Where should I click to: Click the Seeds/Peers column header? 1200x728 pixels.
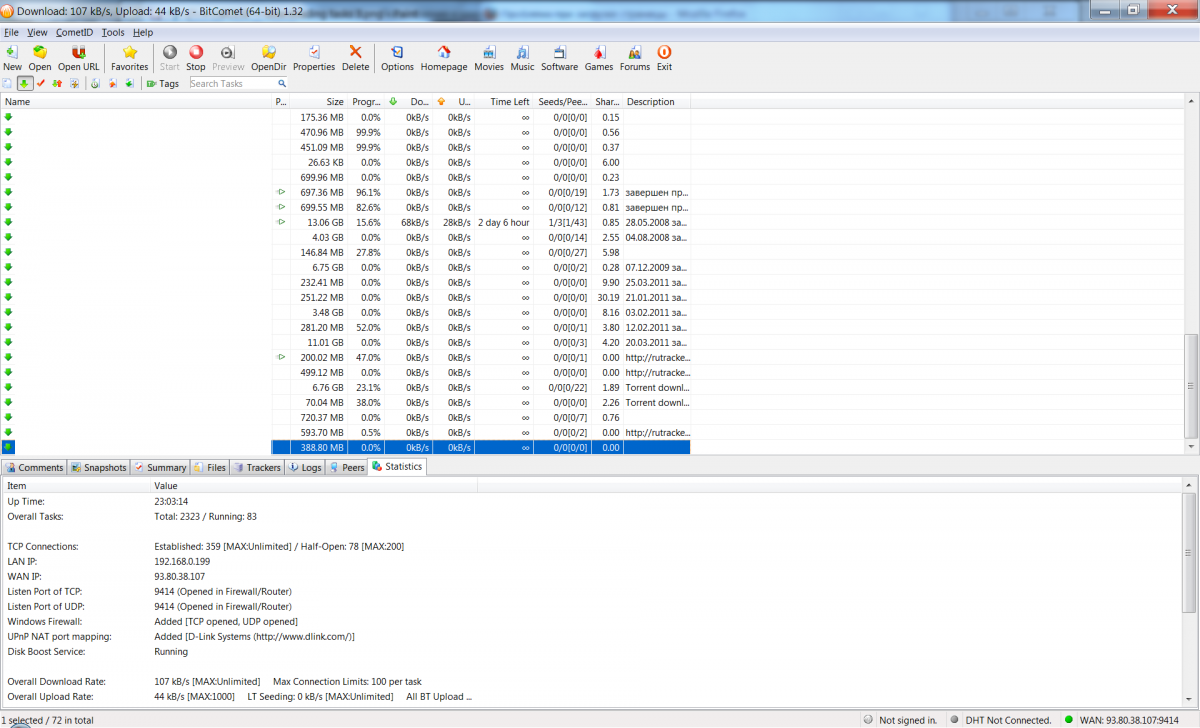pos(562,102)
